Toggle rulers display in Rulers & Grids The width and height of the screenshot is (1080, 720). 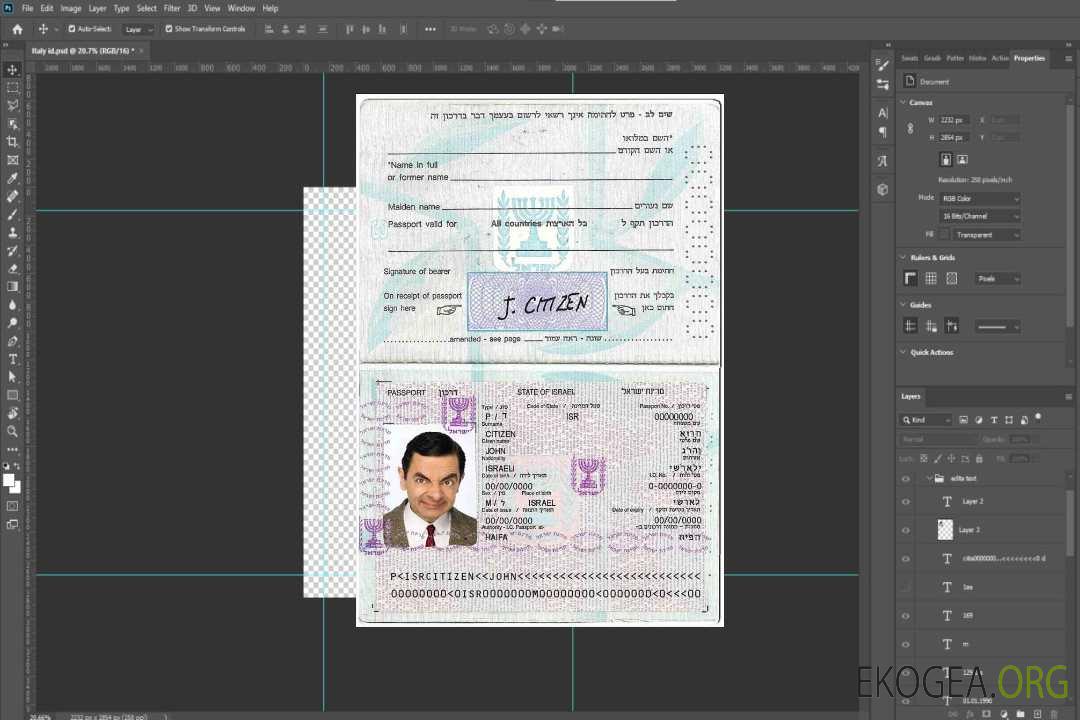point(911,278)
